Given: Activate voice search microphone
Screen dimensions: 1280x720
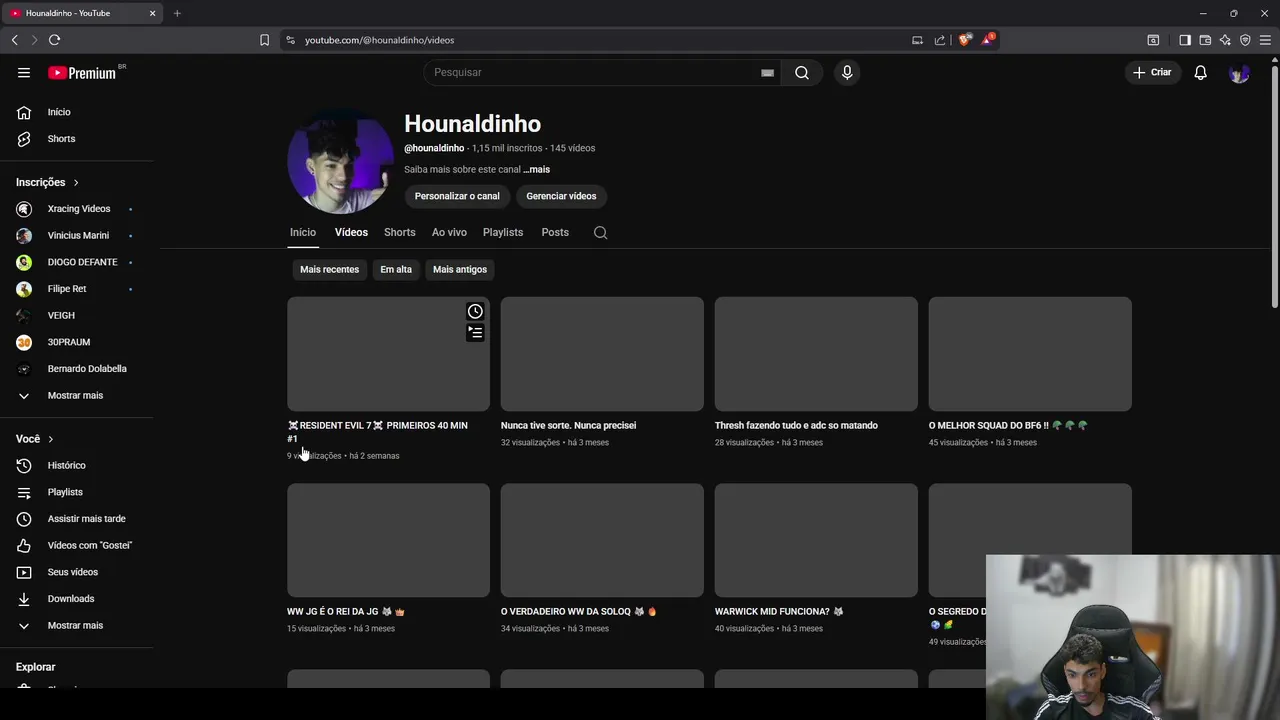Looking at the screenshot, I should coord(847,72).
